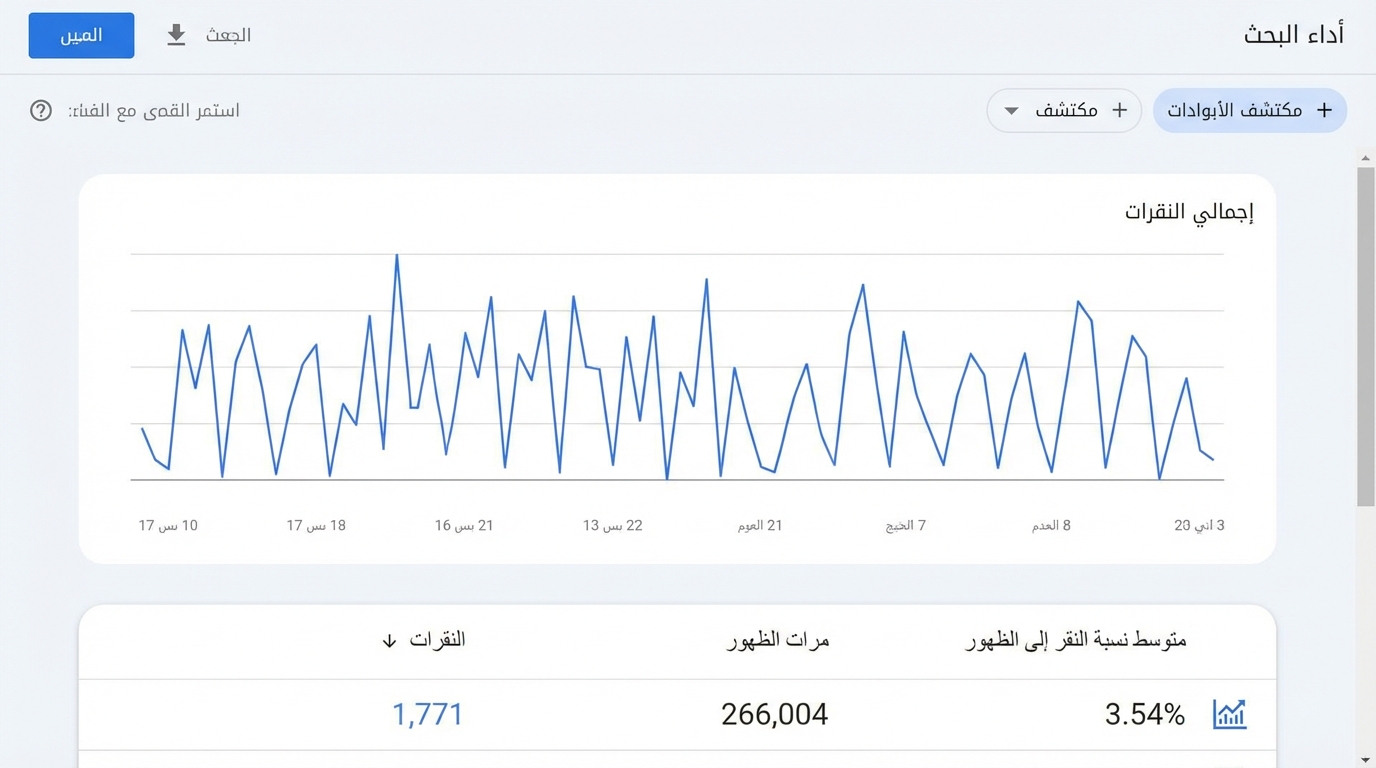1376x768 pixels.
Task: Expand the مكتشف dropdown arrow
Action: [x=1011, y=110]
